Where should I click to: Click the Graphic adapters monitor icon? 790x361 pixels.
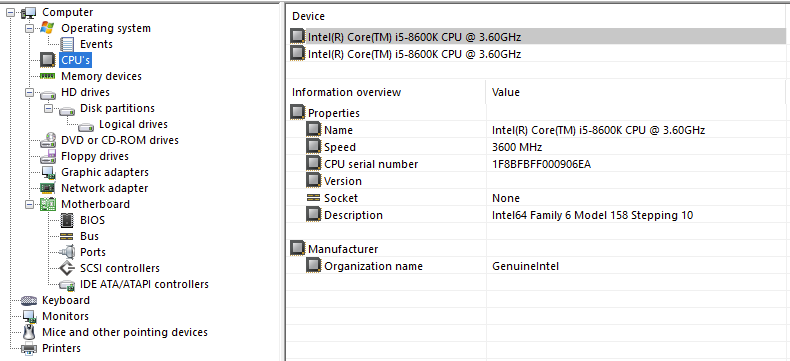point(48,172)
